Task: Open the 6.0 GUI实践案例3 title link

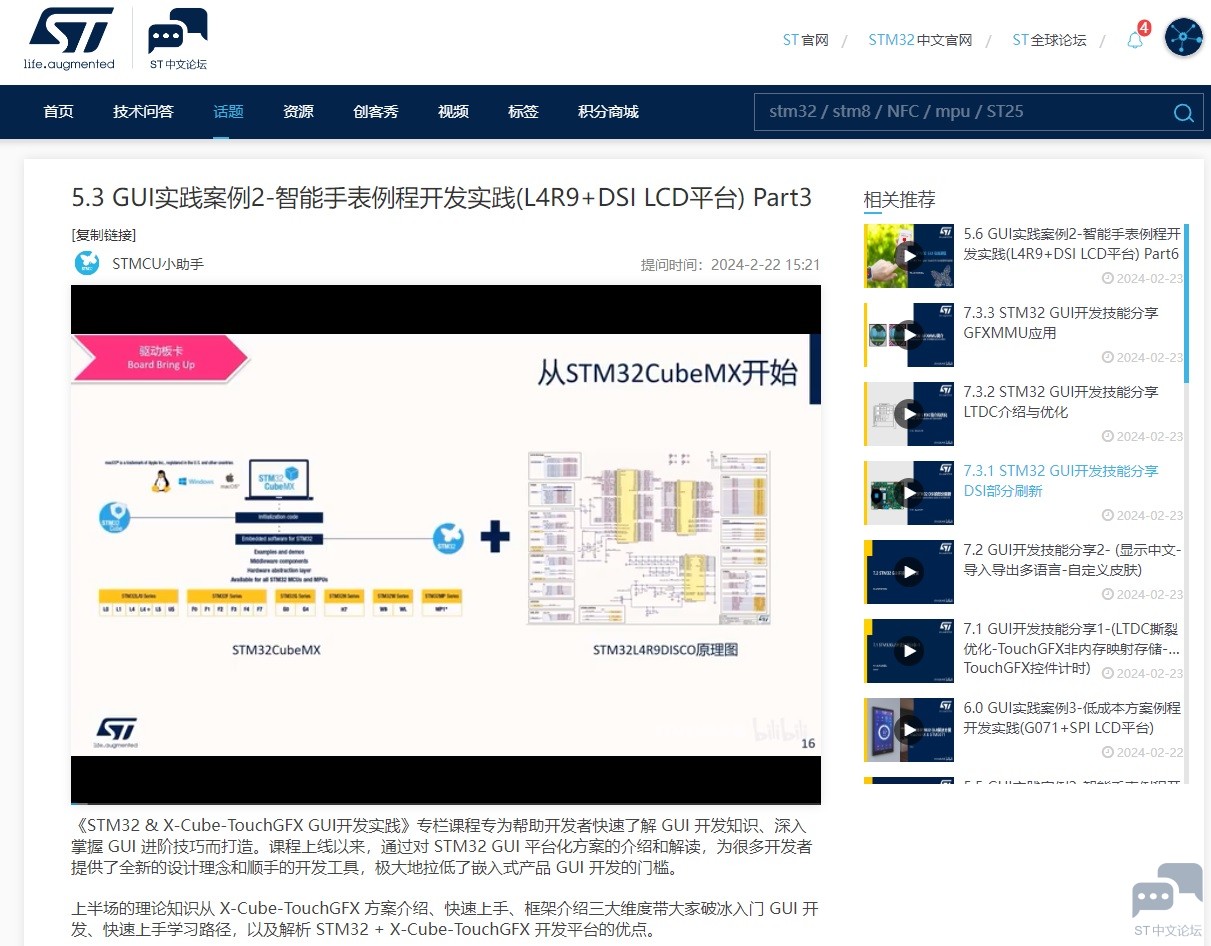Action: 1072,718
